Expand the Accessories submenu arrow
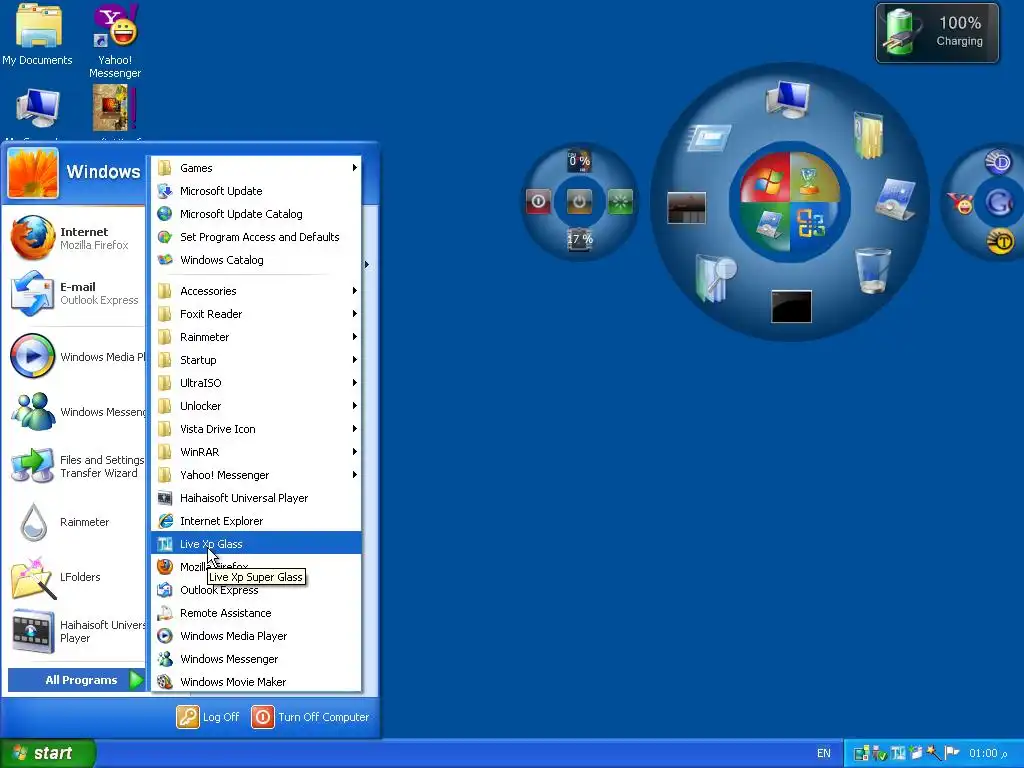 click(355, 291)
